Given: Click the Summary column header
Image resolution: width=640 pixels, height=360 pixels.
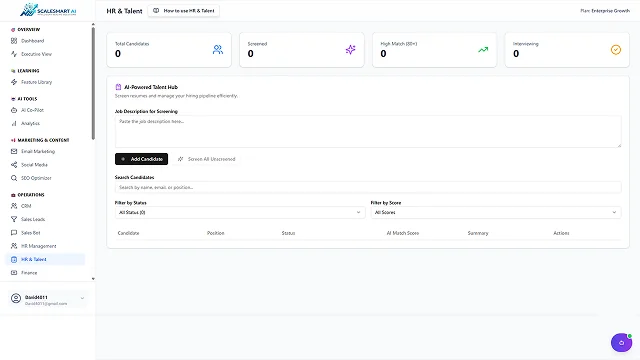Looking at the screenshot, I should [x=478, y=233].
